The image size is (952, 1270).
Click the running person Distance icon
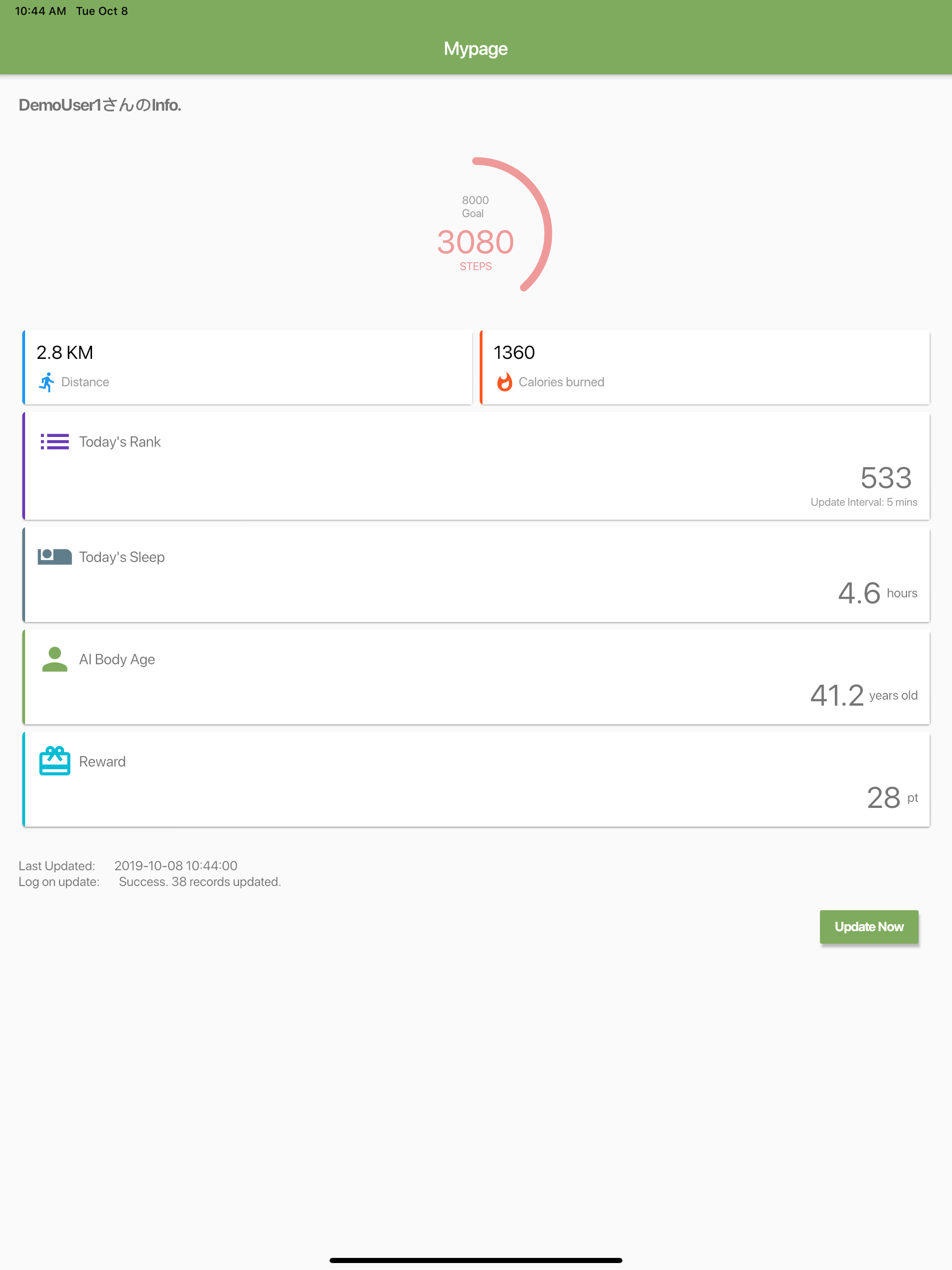click(47, 383)
